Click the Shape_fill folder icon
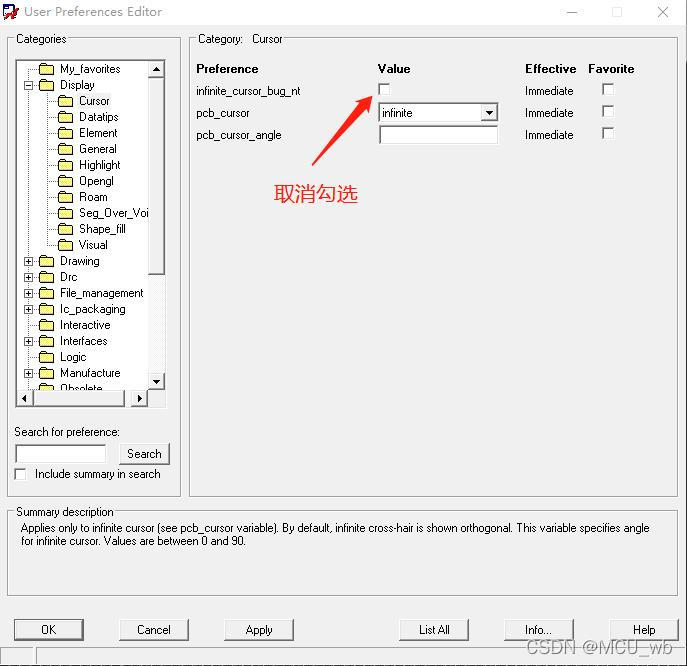This screenshot has height=666, width=687. 65,229
